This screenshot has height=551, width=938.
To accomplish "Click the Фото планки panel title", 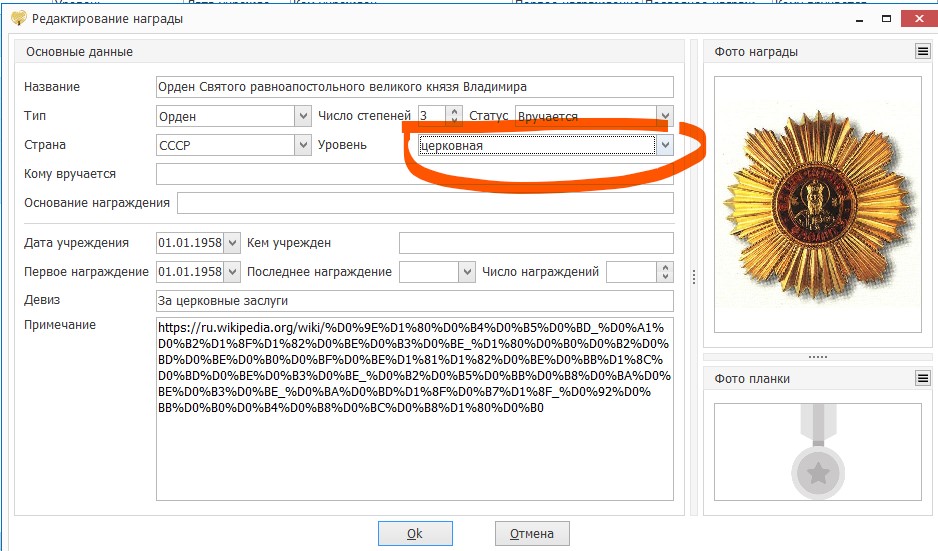I will click(752, 379).
